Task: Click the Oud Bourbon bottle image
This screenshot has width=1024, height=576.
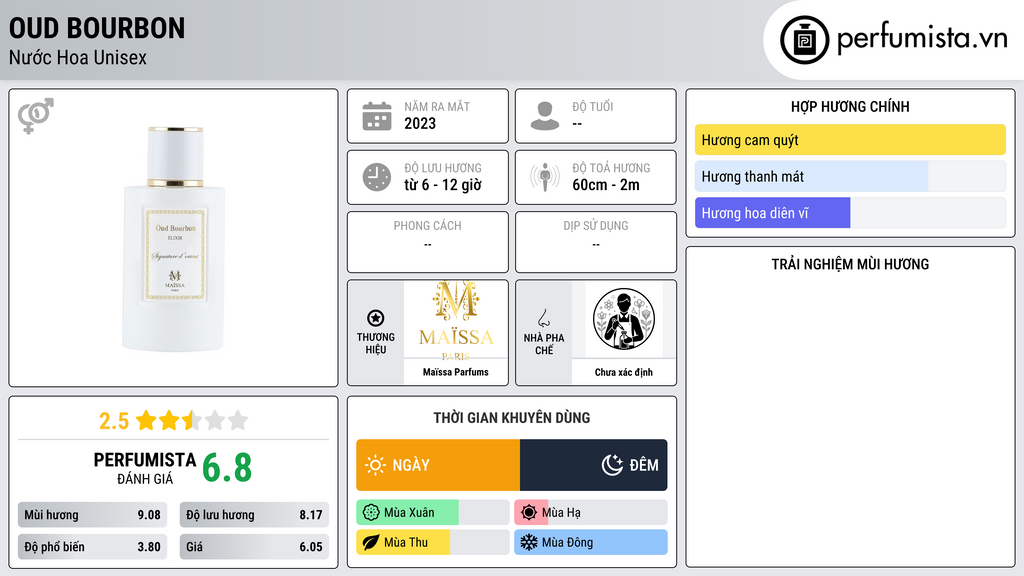Action: [174, 239]
